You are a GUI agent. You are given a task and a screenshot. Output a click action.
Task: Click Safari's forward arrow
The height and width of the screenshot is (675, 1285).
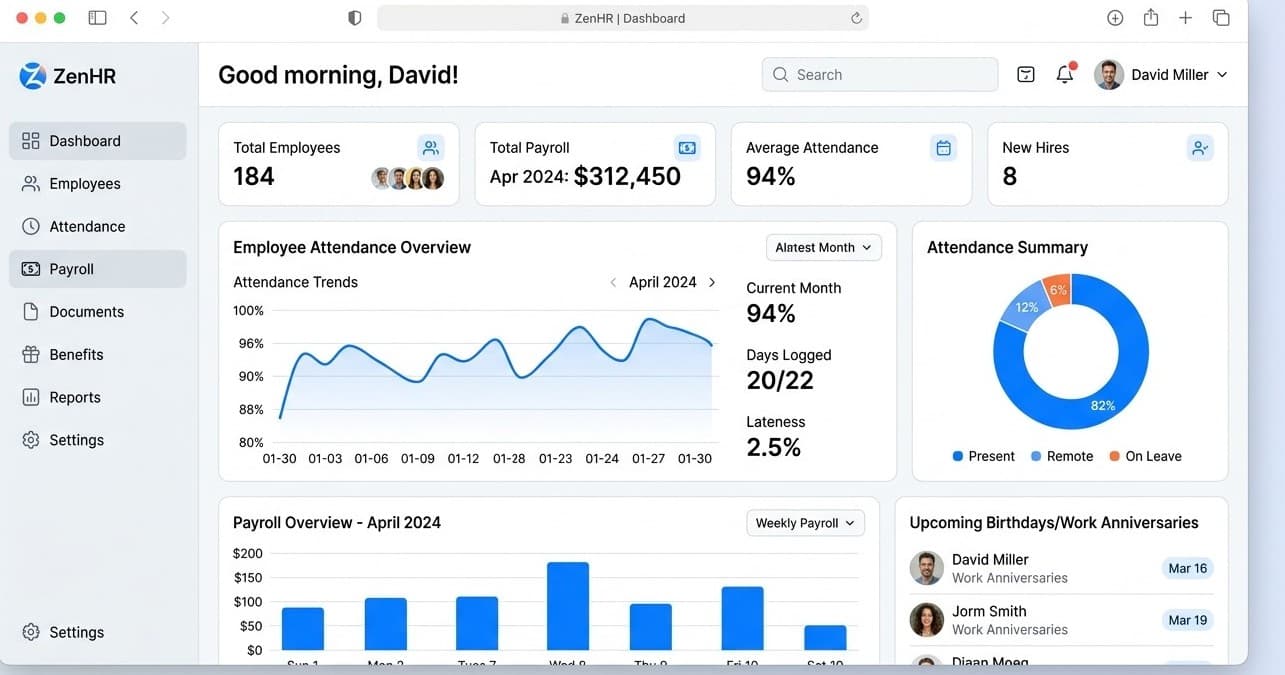[x=165, y=18]
